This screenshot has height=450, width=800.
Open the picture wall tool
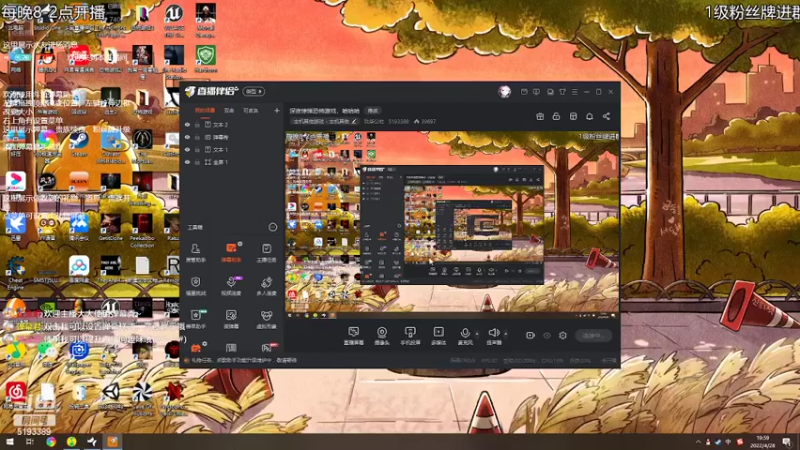[231, 319]
